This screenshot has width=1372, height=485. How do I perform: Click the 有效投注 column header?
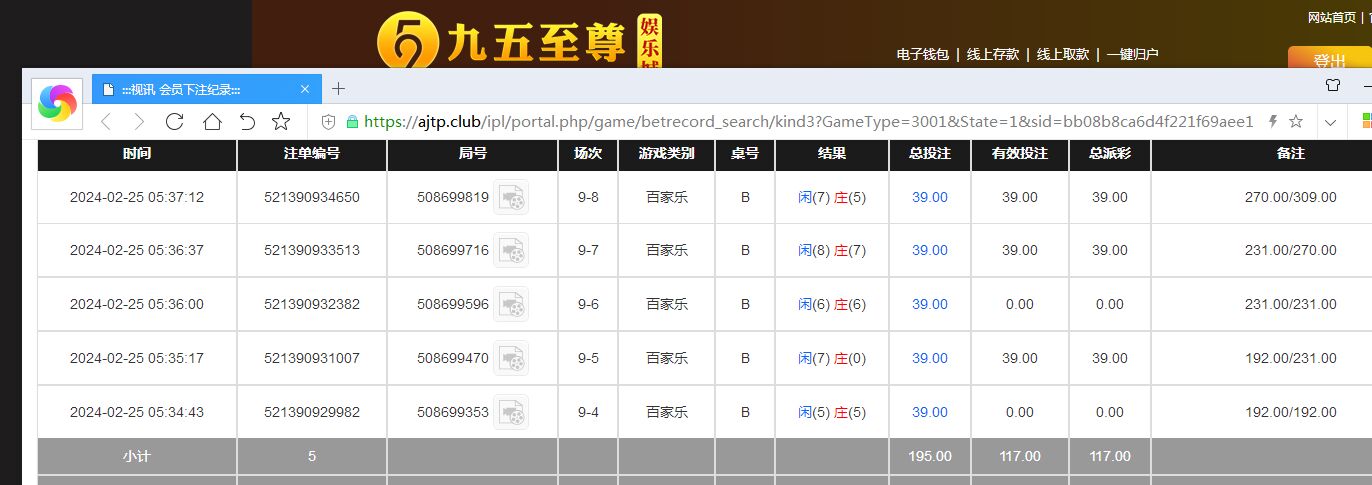click(x=1020, y=155)
